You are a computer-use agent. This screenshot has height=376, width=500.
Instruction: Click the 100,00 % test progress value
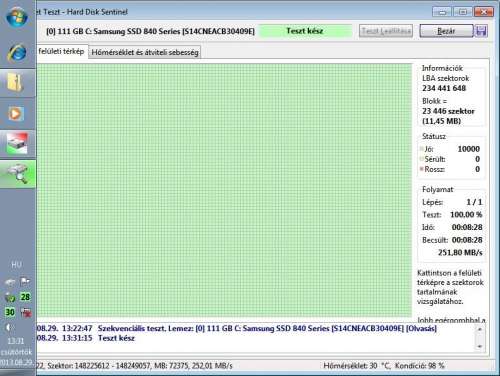[466, 215]
